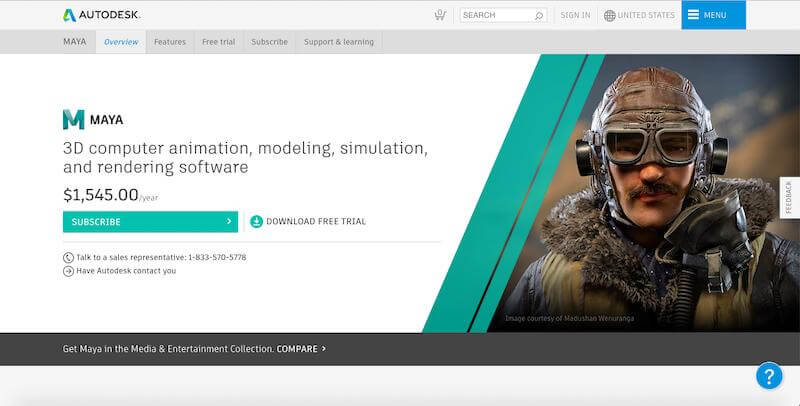Click the chevron on the Subscribe button
Image resolution: width=800 pixels, height=406 pixels.
point(229,221)
